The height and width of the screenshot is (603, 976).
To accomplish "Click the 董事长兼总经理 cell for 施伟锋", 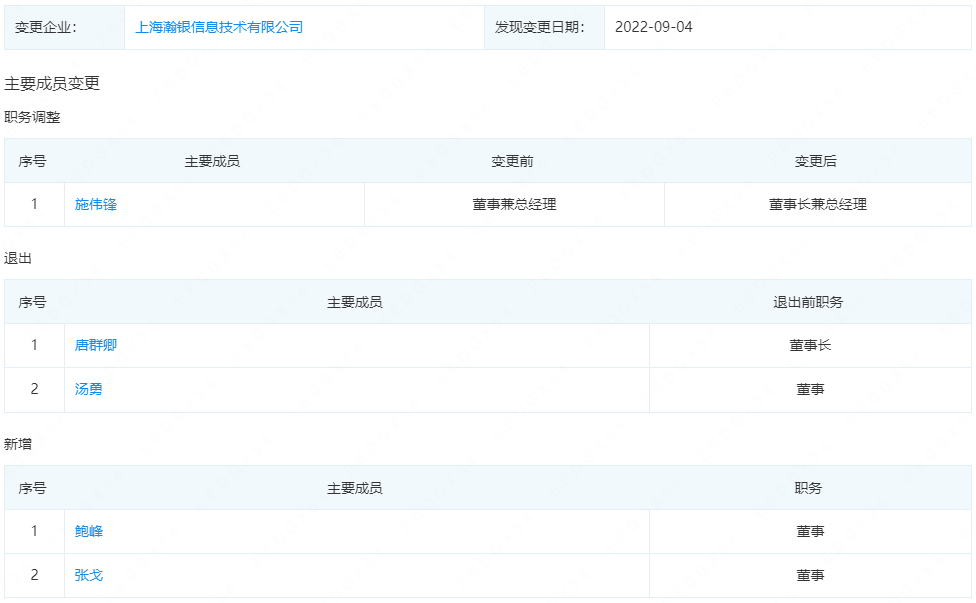I will [818, 204].
